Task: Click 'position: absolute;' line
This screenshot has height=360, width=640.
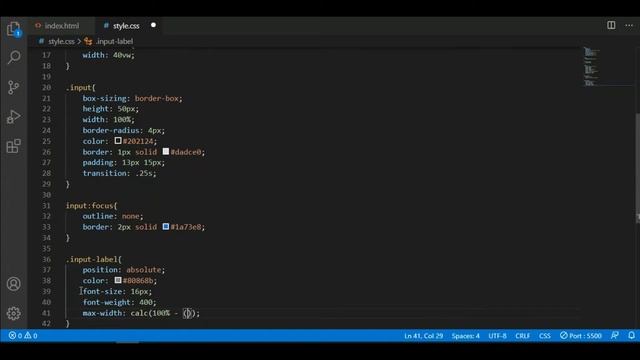Action: click(x=124, y=270)
